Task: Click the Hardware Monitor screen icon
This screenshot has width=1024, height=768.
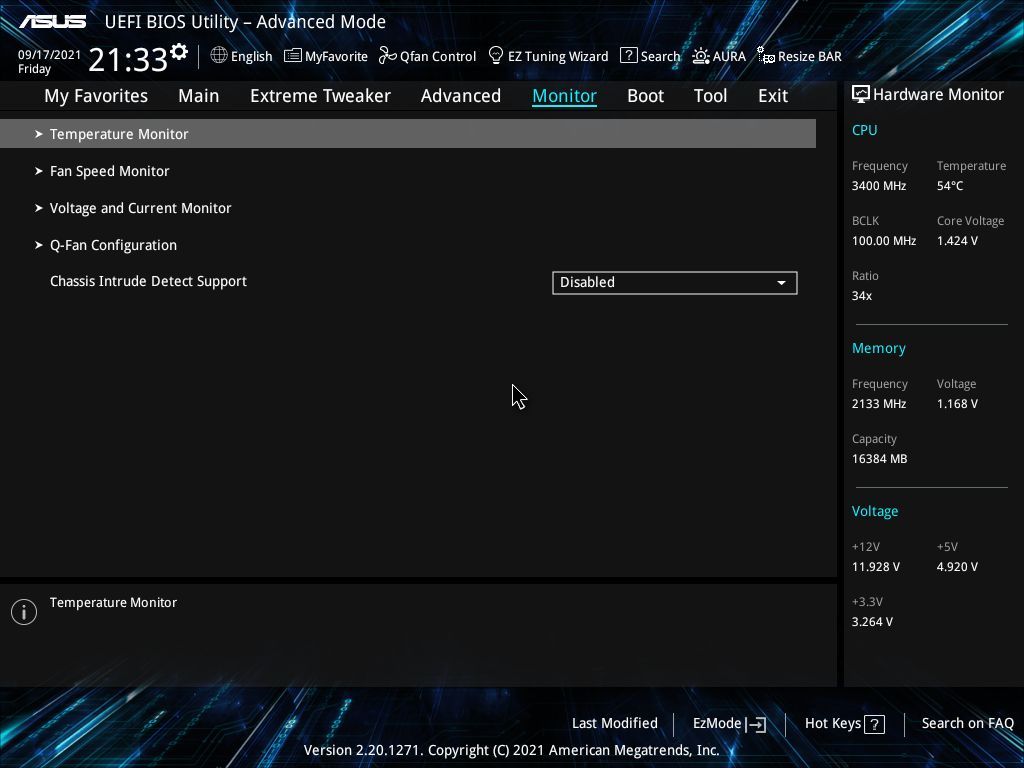Action: 861,95
